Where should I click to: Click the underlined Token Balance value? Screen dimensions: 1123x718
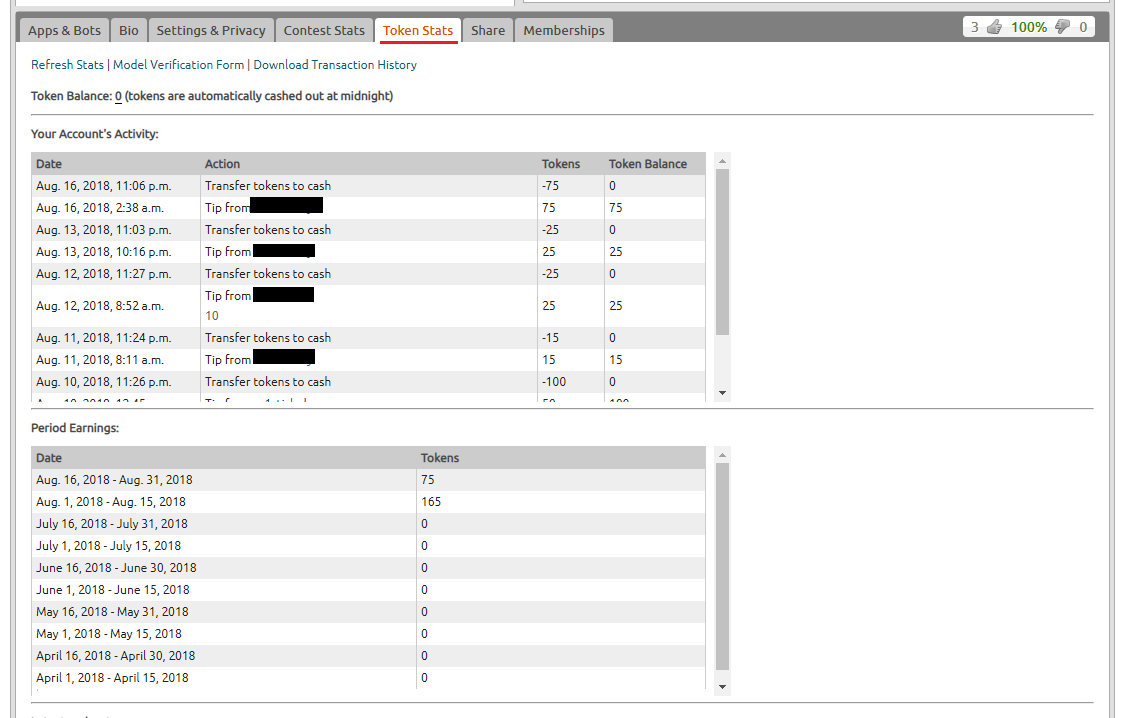coord(118,97)
